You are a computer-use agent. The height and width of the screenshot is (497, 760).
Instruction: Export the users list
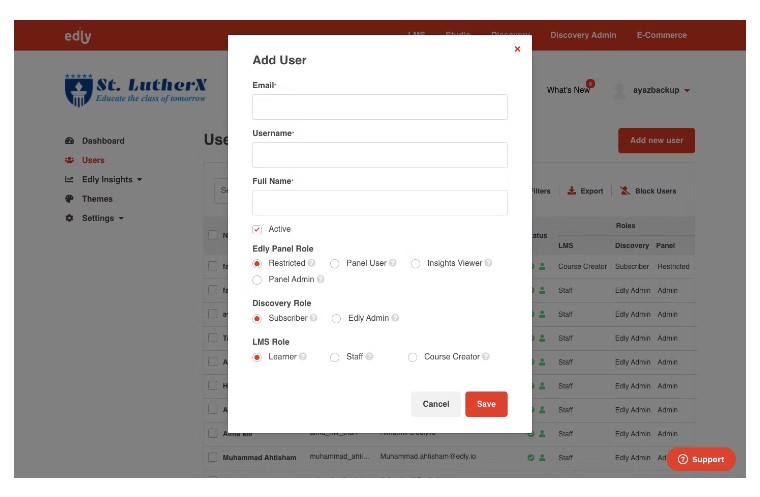point(586,191)
